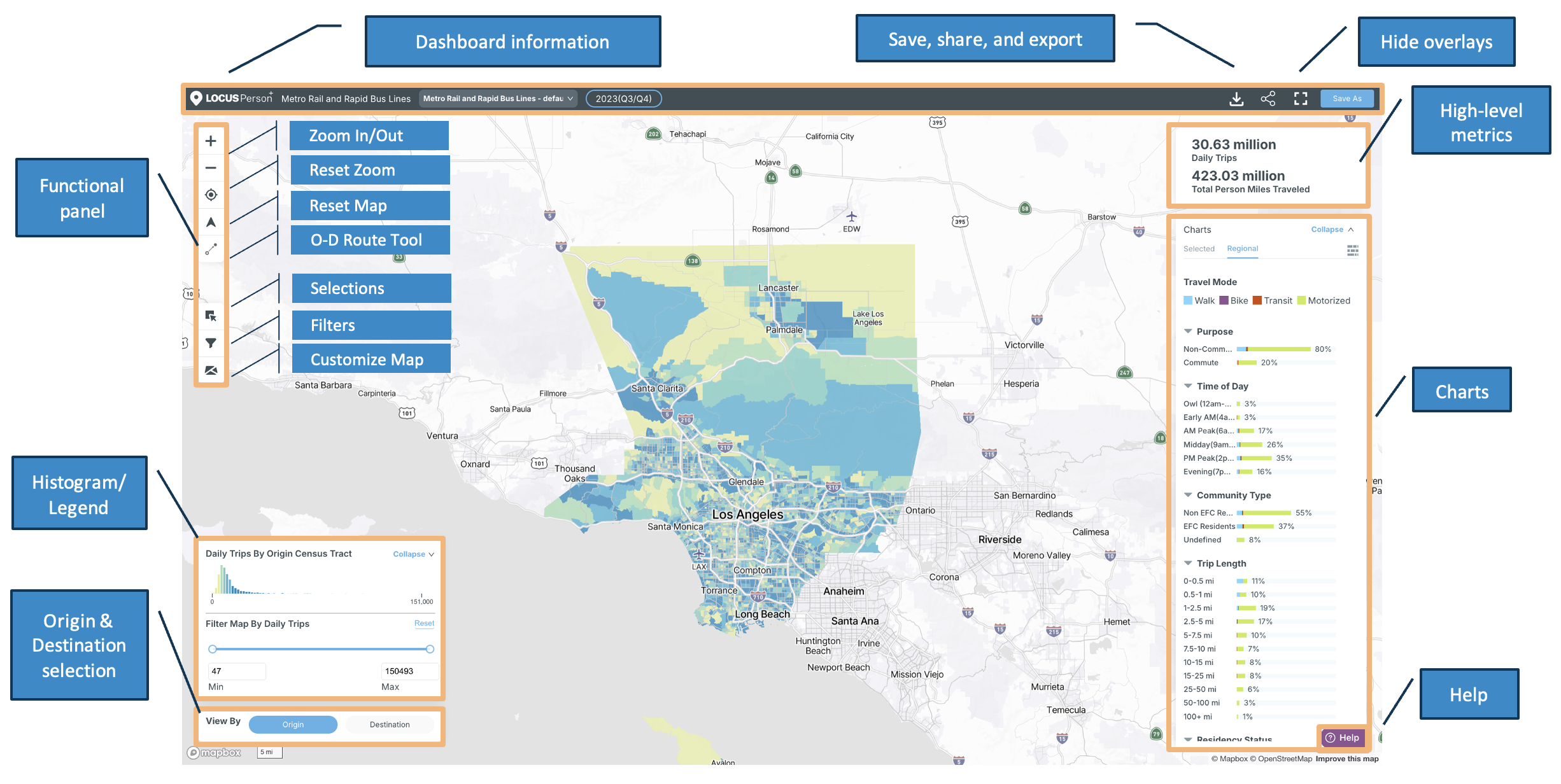Click Reset link for daily trips filter
Screen dimensions: 1561x784
coord(424,624)
